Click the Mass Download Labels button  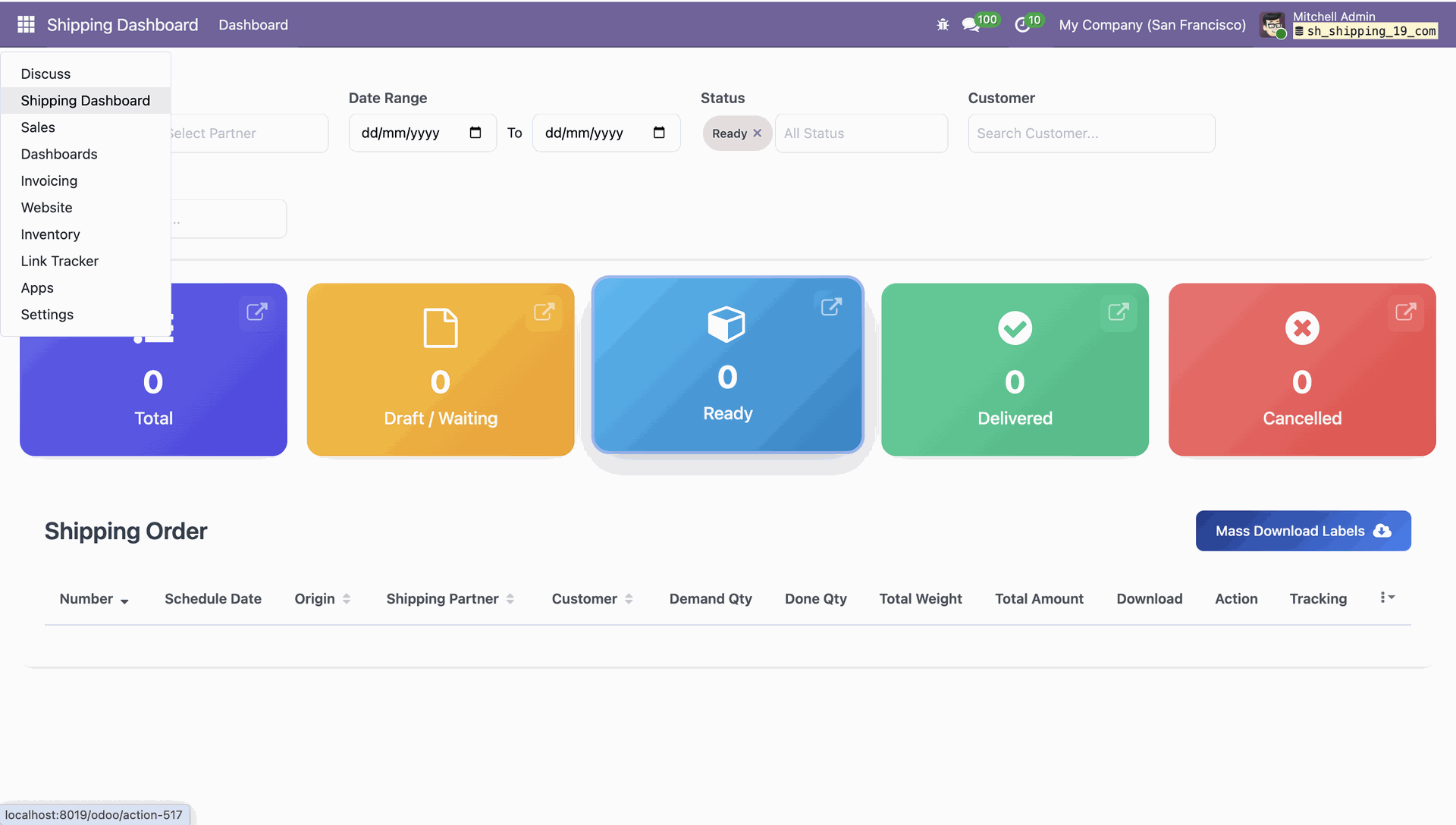tap(1303, 531)
